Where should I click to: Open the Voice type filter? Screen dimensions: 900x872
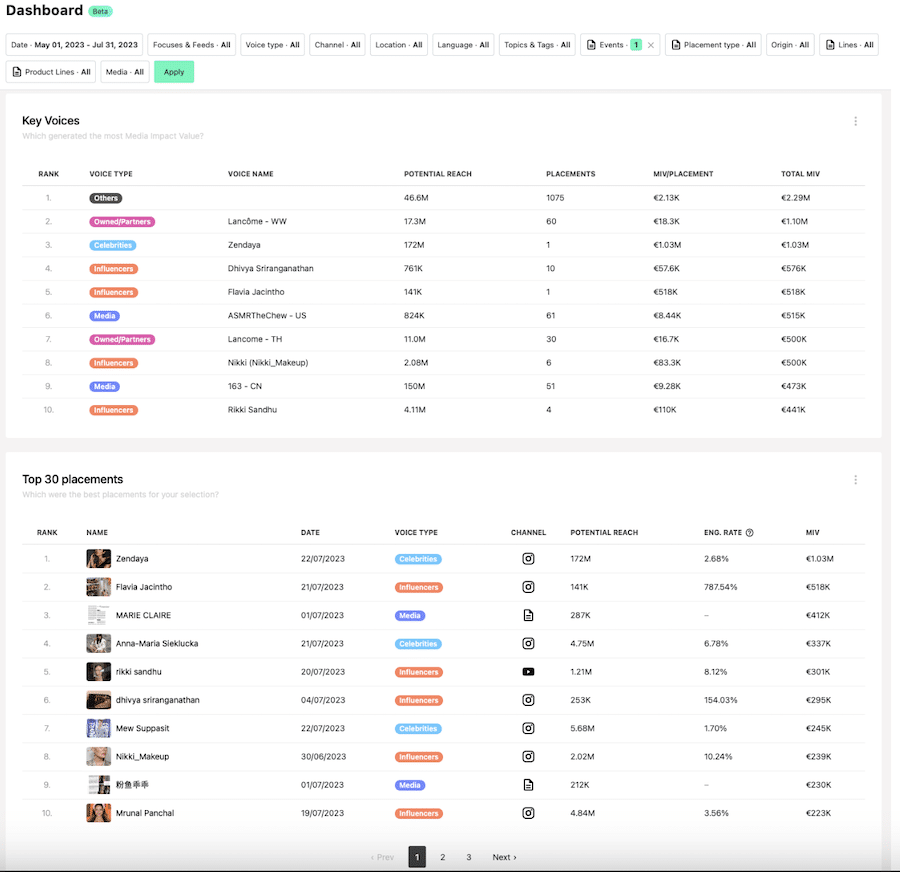pyautogui.click(x=272, y=45)
